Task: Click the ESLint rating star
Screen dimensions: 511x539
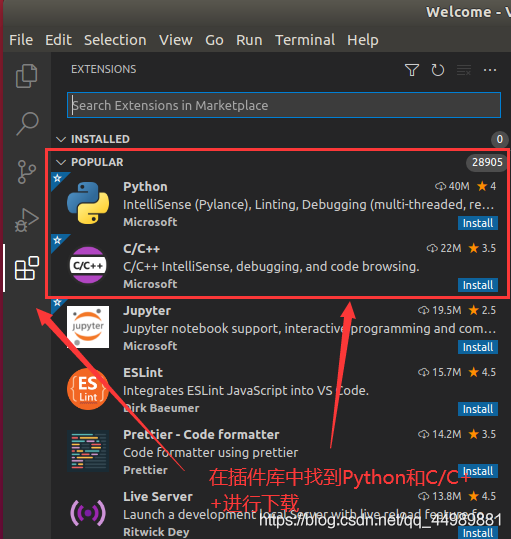Action: tap(474, 372)
